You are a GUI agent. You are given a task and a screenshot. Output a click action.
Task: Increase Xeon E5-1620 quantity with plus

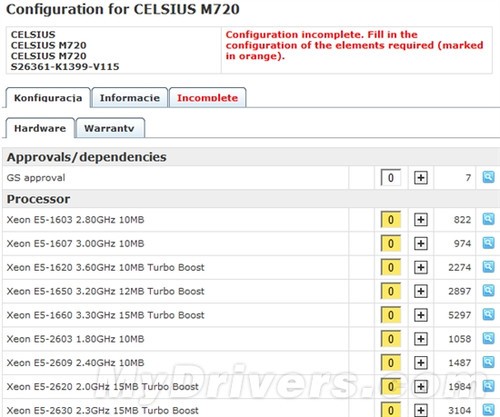(421, 267)
